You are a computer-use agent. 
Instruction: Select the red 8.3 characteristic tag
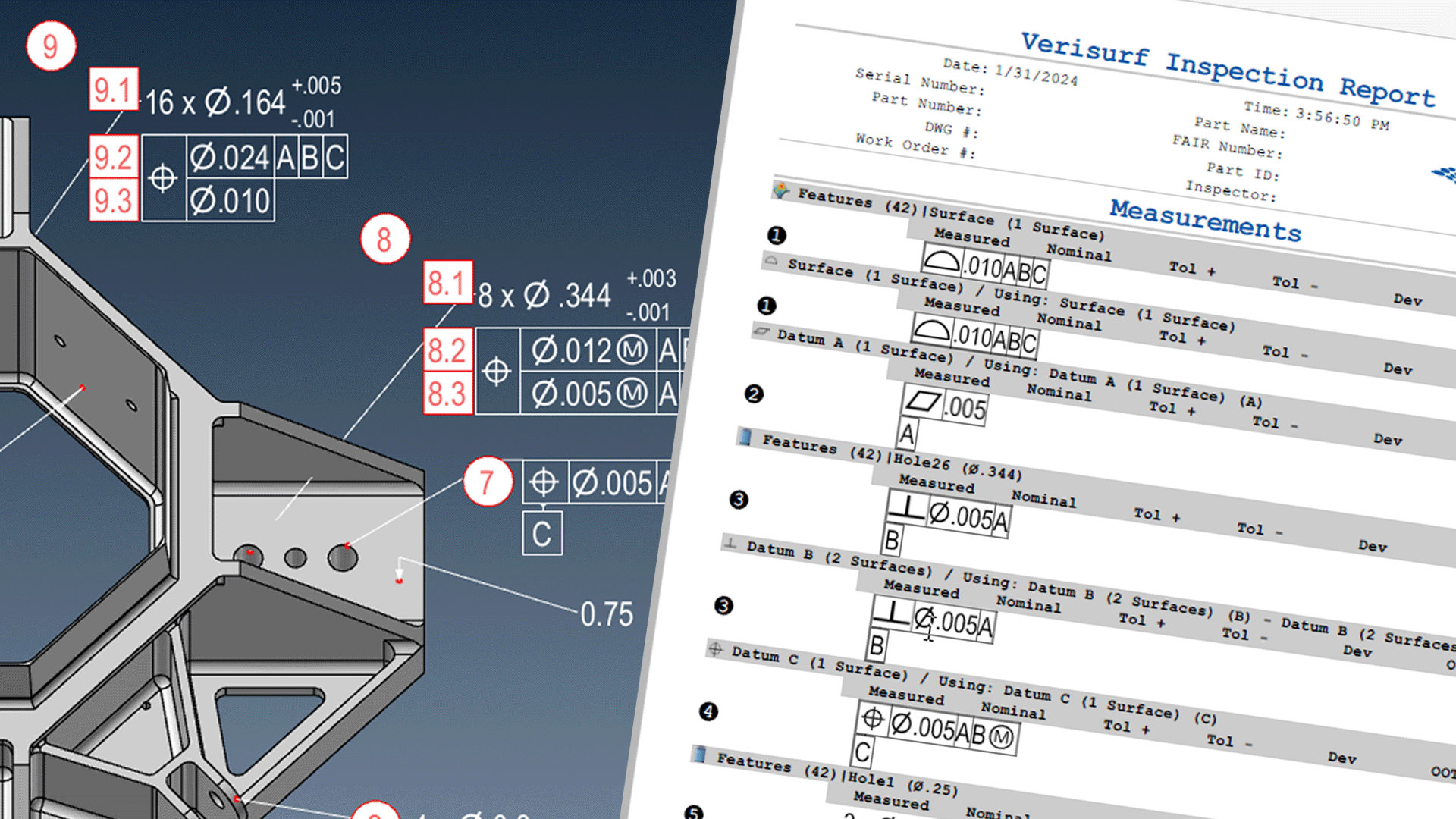pos(447,393)
